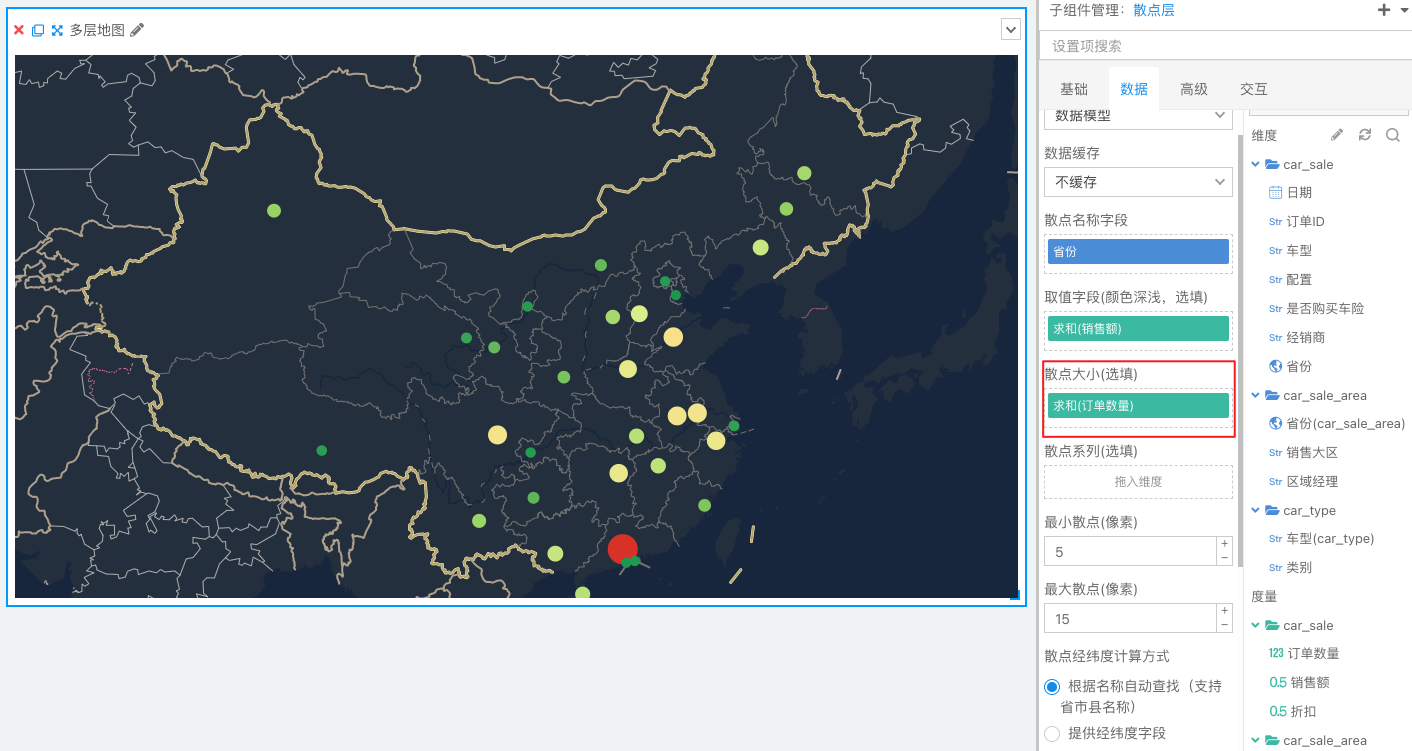The width and height of the screenshot is (1412, 751).
Task: Select 根据名称自动查找 radio option
Action: pos(1052,687)
